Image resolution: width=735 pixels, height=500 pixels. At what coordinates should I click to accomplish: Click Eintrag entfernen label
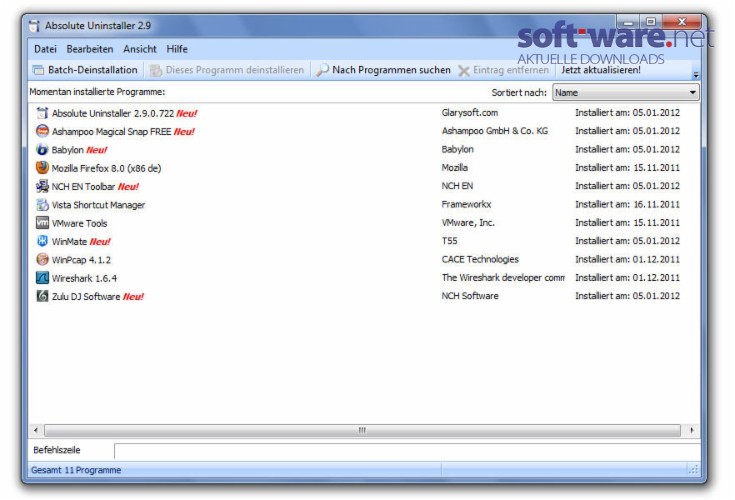(510, 70)
